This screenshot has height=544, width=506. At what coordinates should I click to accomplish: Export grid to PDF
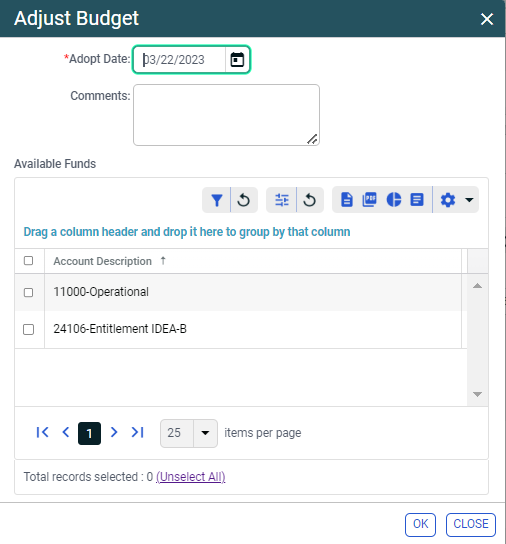click(x=369, y=200)
